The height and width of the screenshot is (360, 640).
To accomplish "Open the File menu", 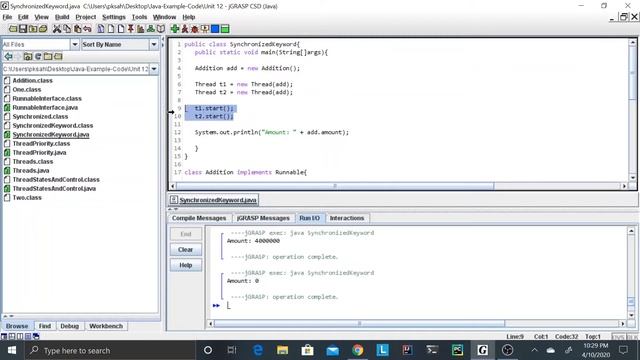I will point(7,17).
